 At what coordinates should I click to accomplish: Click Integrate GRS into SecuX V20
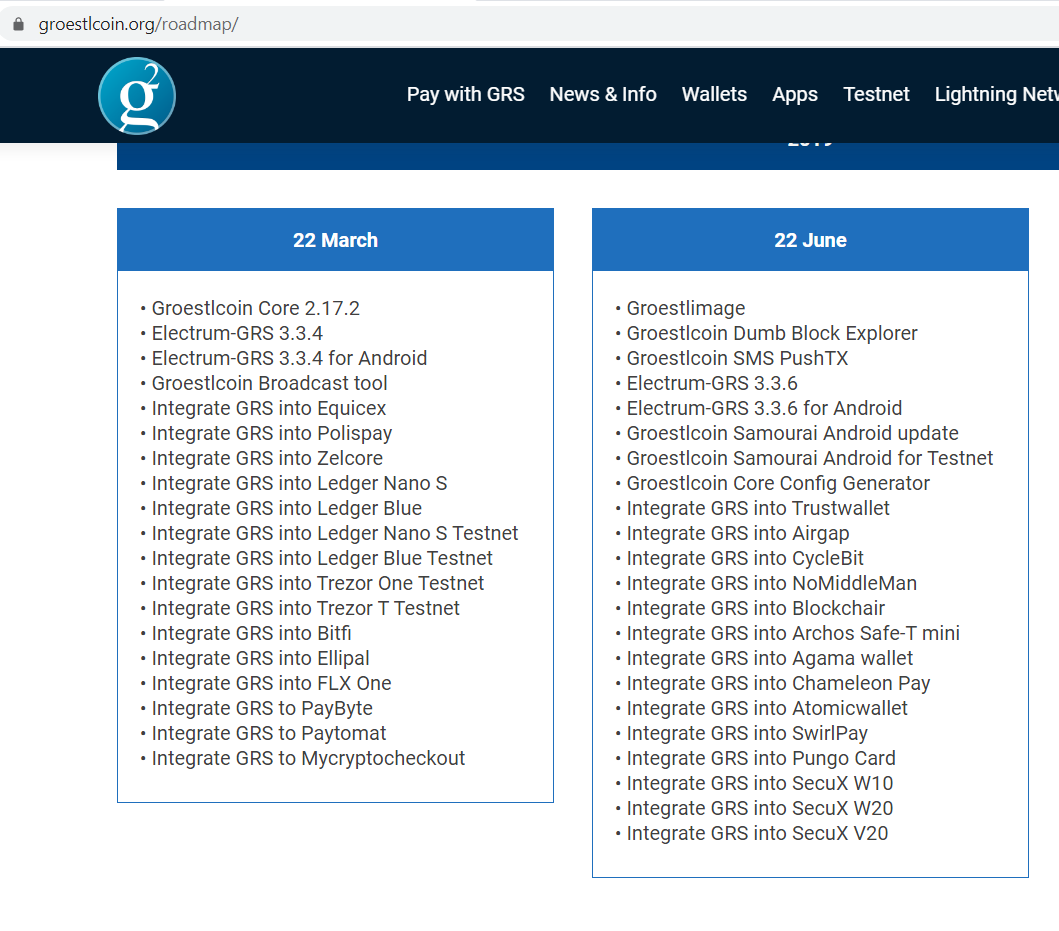(757, 833)
